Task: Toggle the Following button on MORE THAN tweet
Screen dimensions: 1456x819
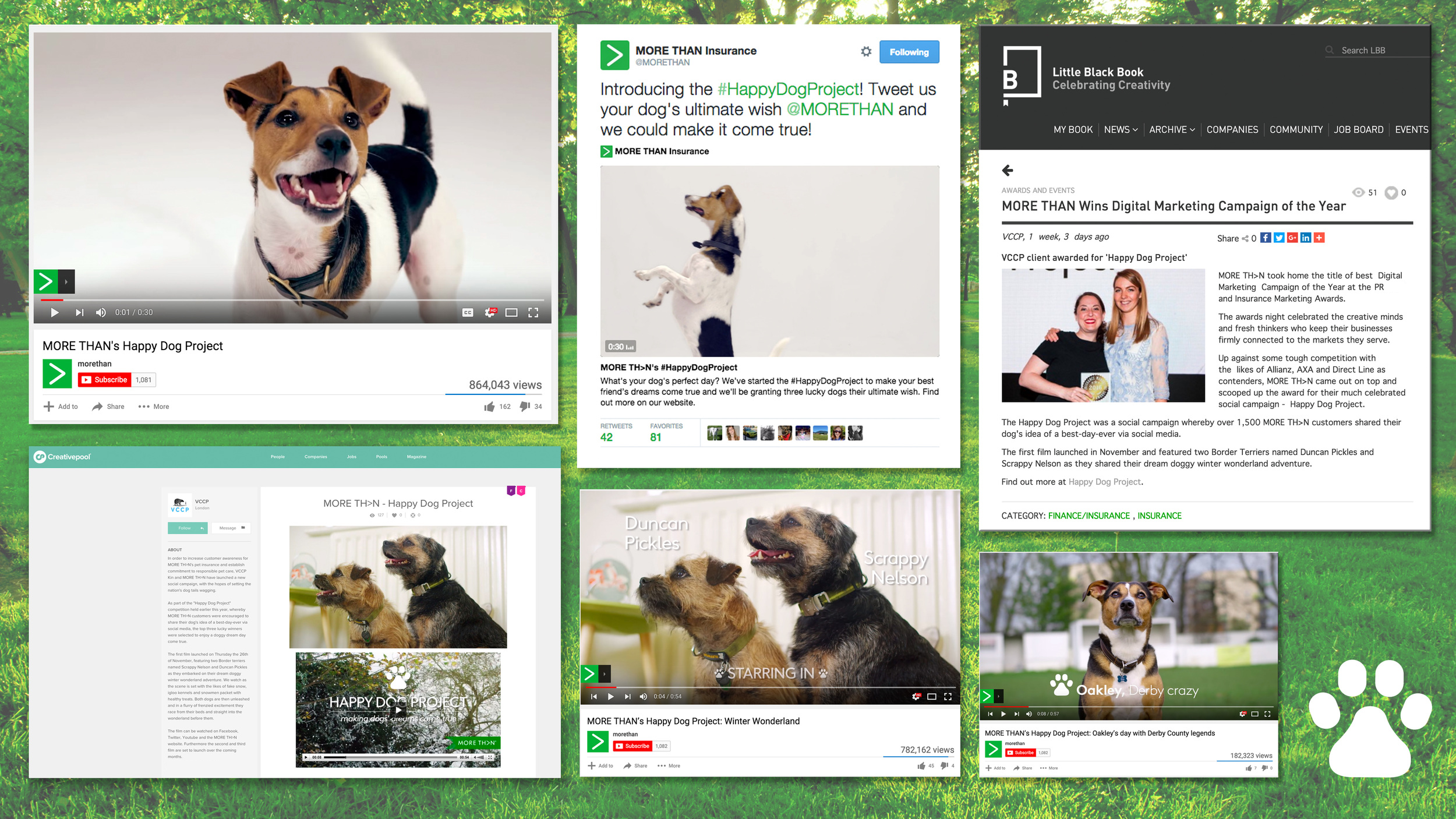Action: pos(909,52)
